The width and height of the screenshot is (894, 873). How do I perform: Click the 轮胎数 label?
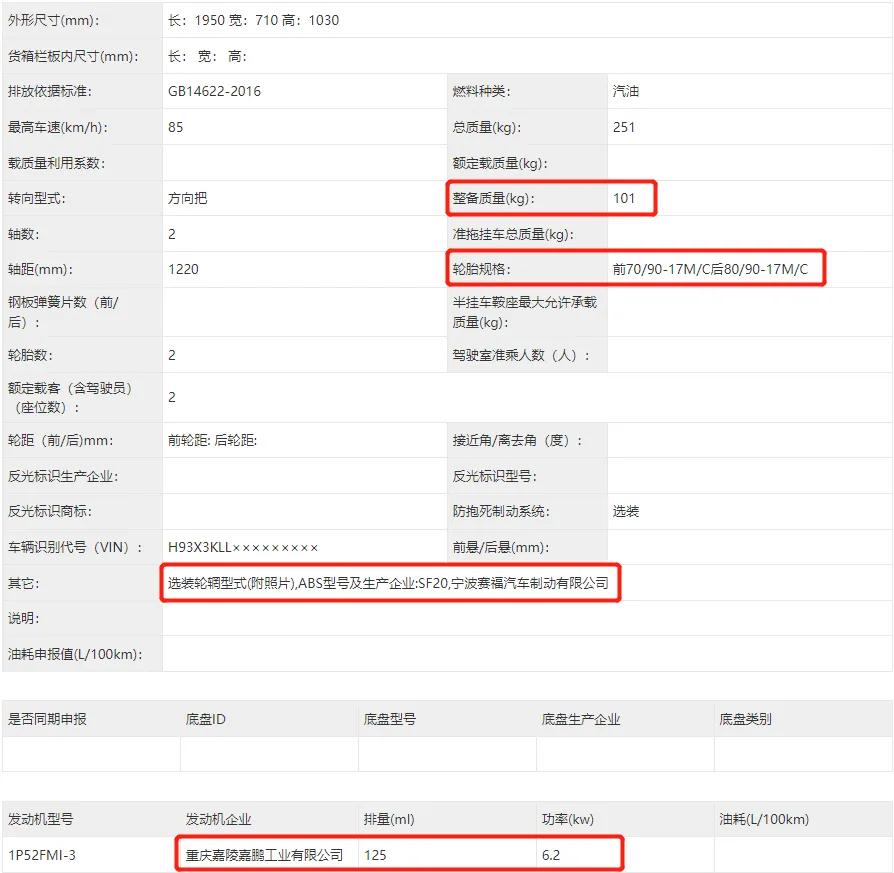30,355
